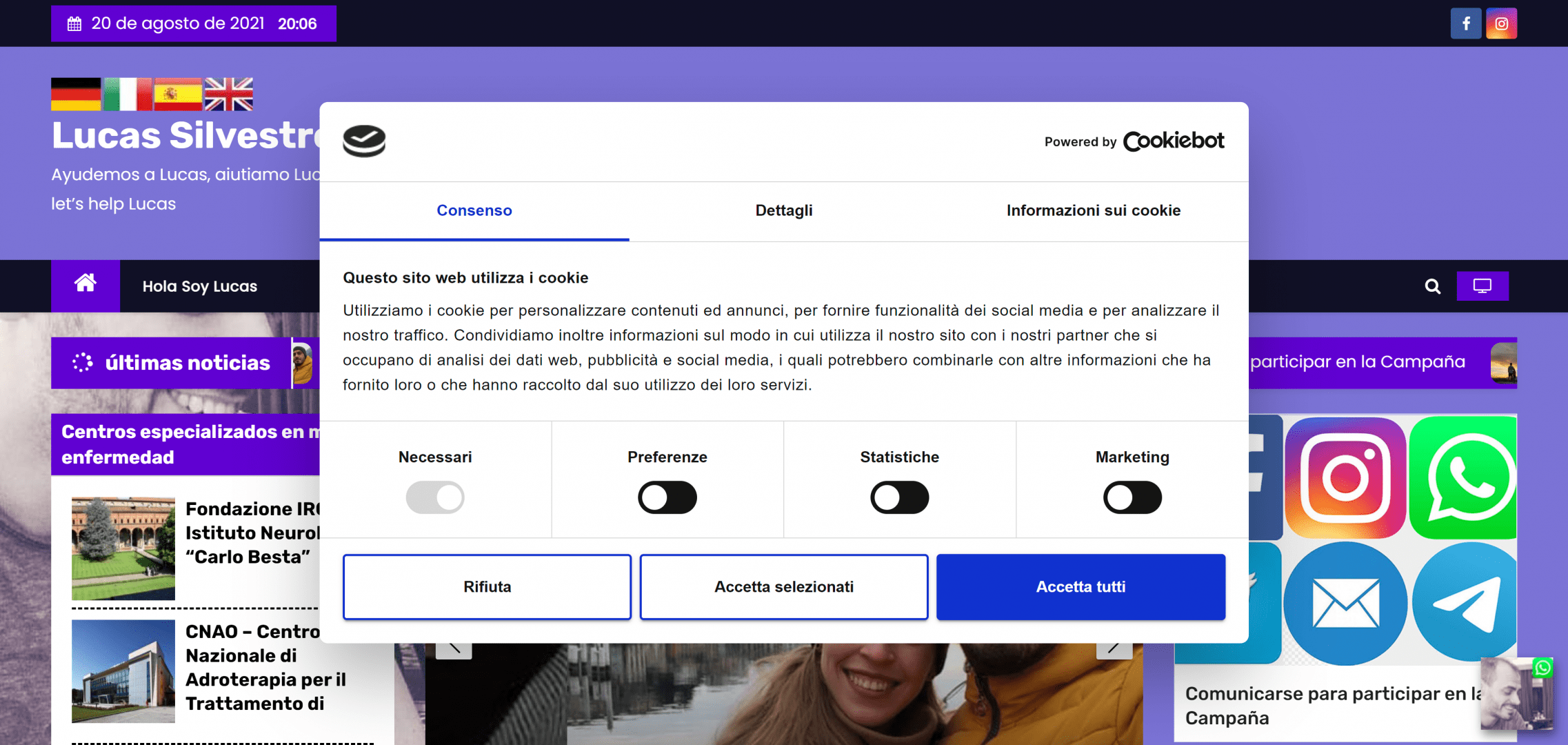Screen dimensions: 1568x745
Task: Open the Telegram paper-plane icon
Action: pyautogui.click(x=1465, y=604)
